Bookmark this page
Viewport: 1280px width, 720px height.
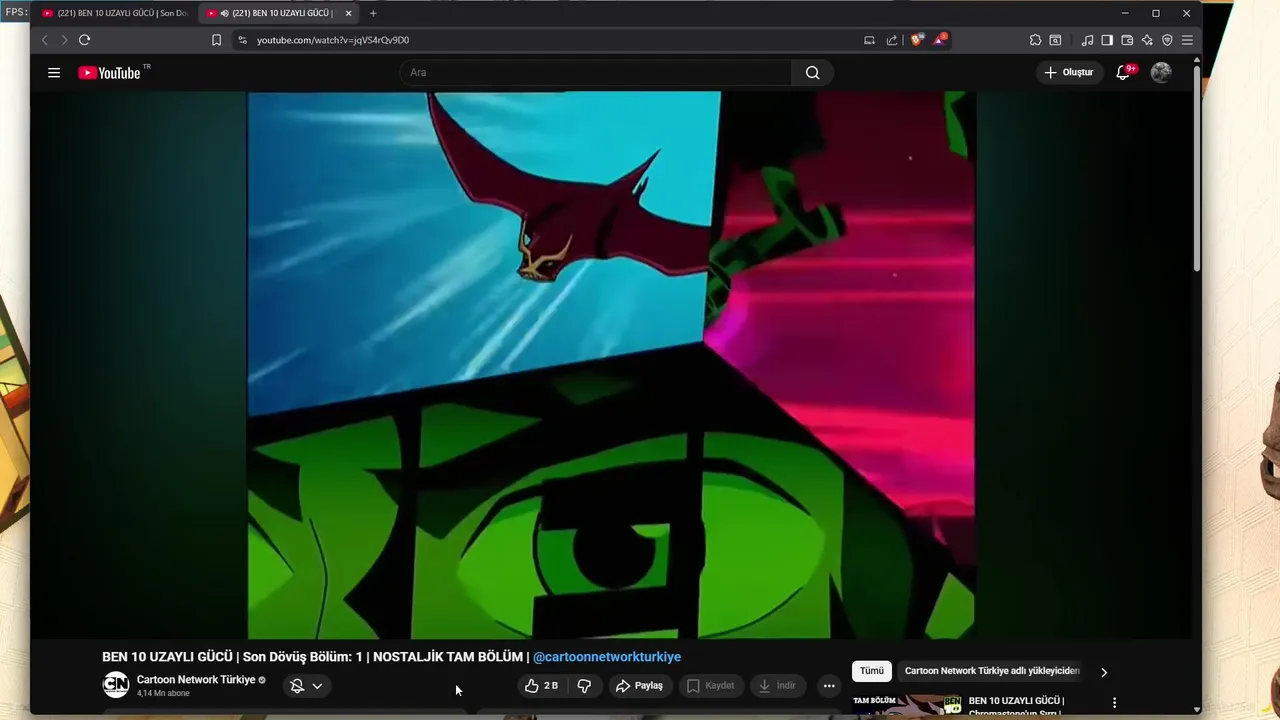(x=216, y=40)
